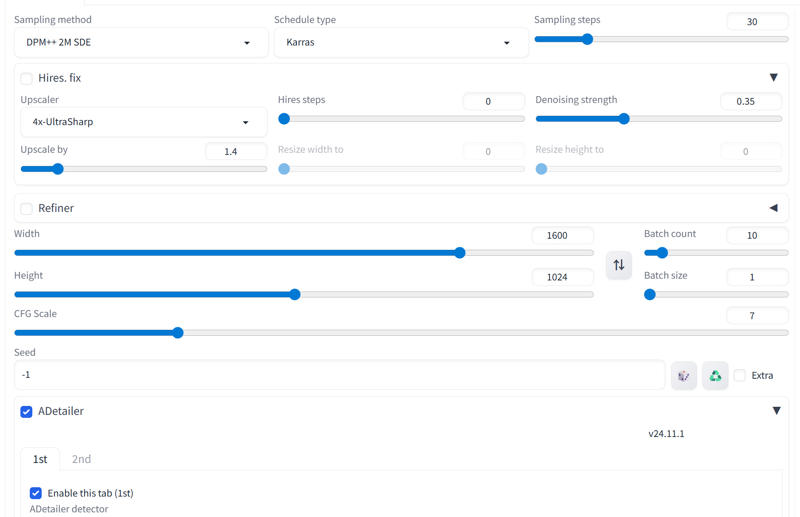The width and height of the screenshot is (800, 517).
Task: Open the Upscaler dropdown
Action: 142,122
